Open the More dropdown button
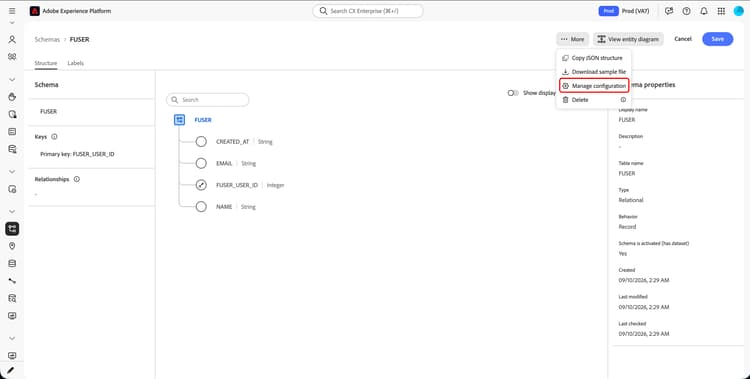 point(572,39)
